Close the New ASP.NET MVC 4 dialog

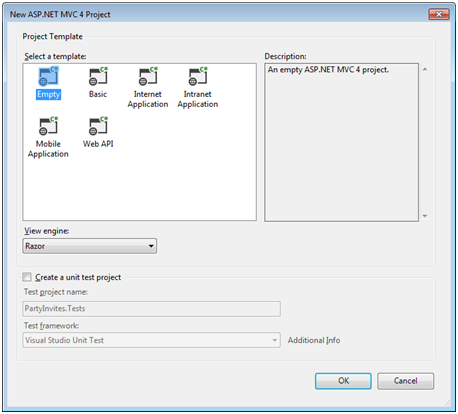439,14
